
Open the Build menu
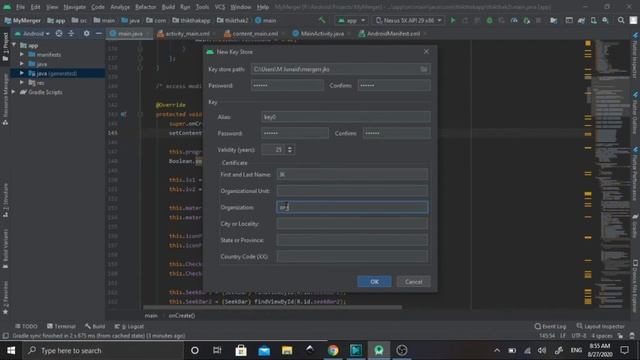(x=168, y=7)
